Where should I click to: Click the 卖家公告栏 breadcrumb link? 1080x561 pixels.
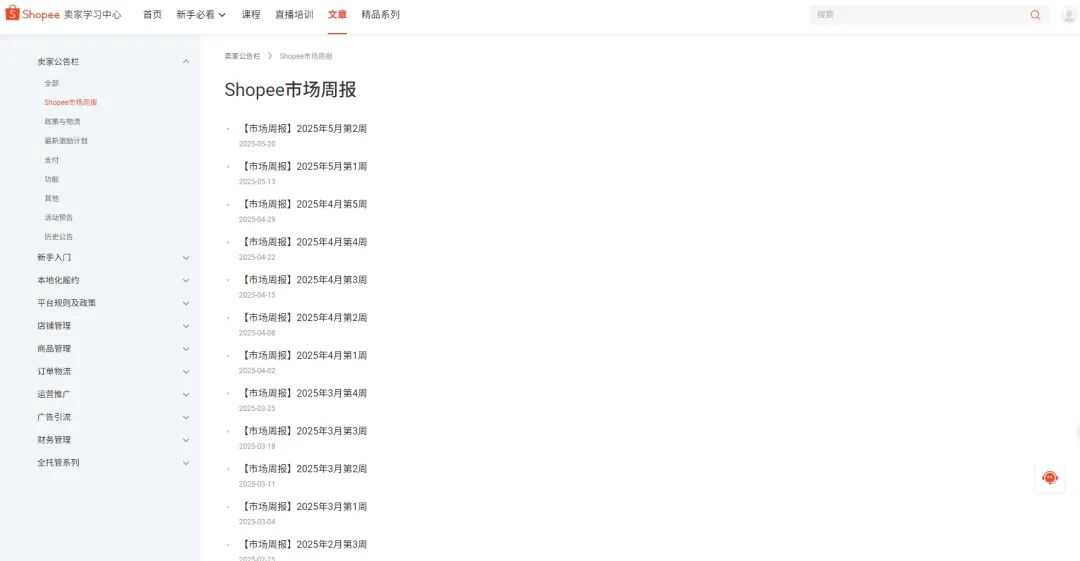pyautogui.click(x=242, y=56)
